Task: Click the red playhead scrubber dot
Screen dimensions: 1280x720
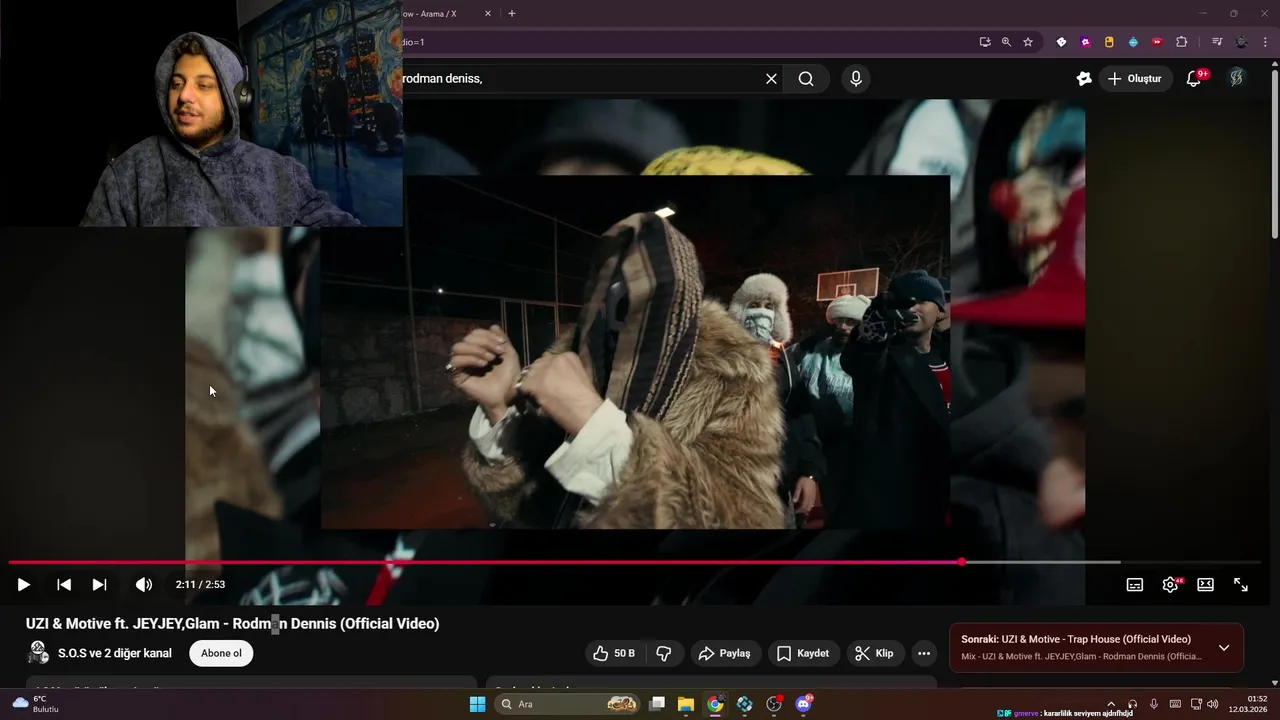Action: [962, 562]
